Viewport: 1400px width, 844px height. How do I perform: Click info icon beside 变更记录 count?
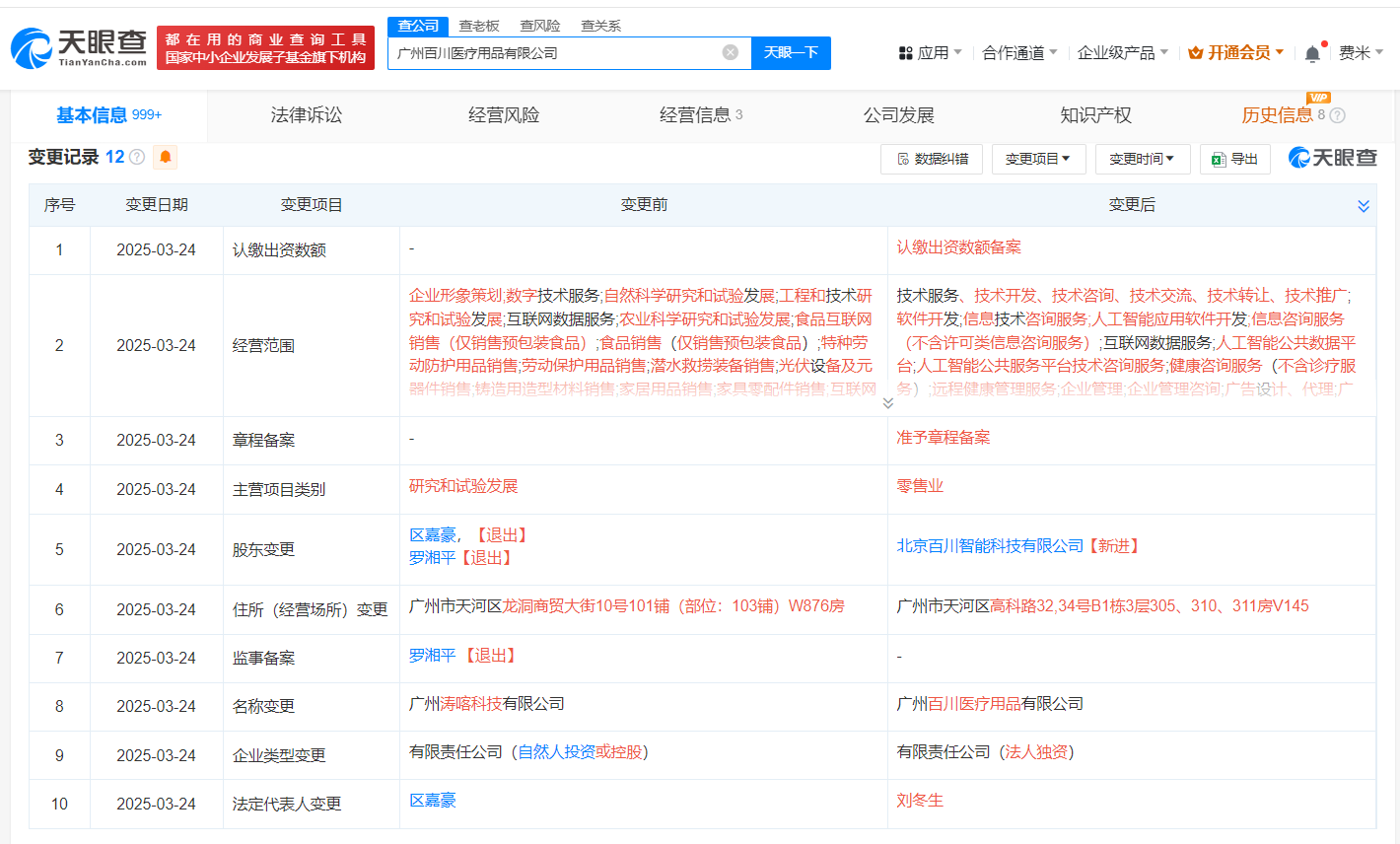pos(137,157)
